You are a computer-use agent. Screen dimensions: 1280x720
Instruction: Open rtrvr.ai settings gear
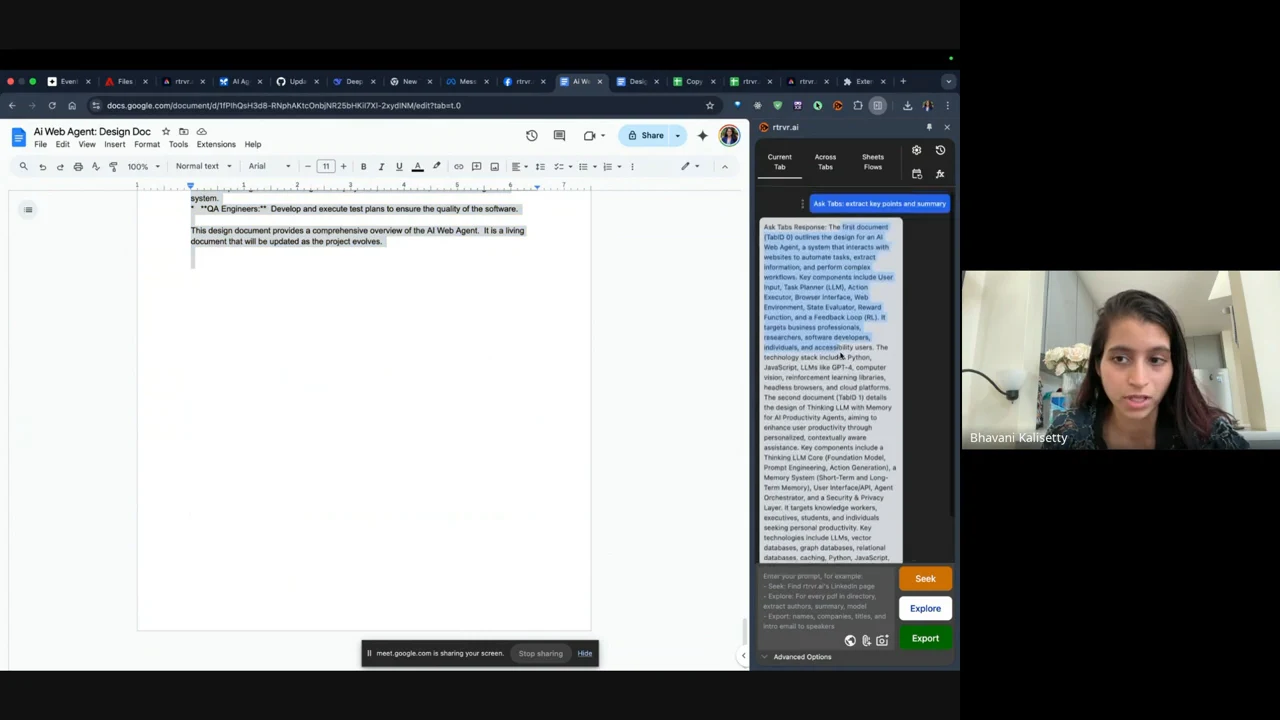point(916,150)
